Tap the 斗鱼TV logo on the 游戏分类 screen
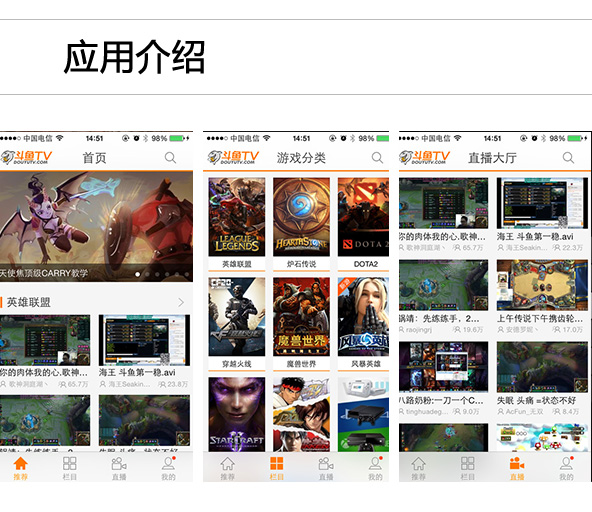Screen dimensions: 592x512 pos(233,157)
